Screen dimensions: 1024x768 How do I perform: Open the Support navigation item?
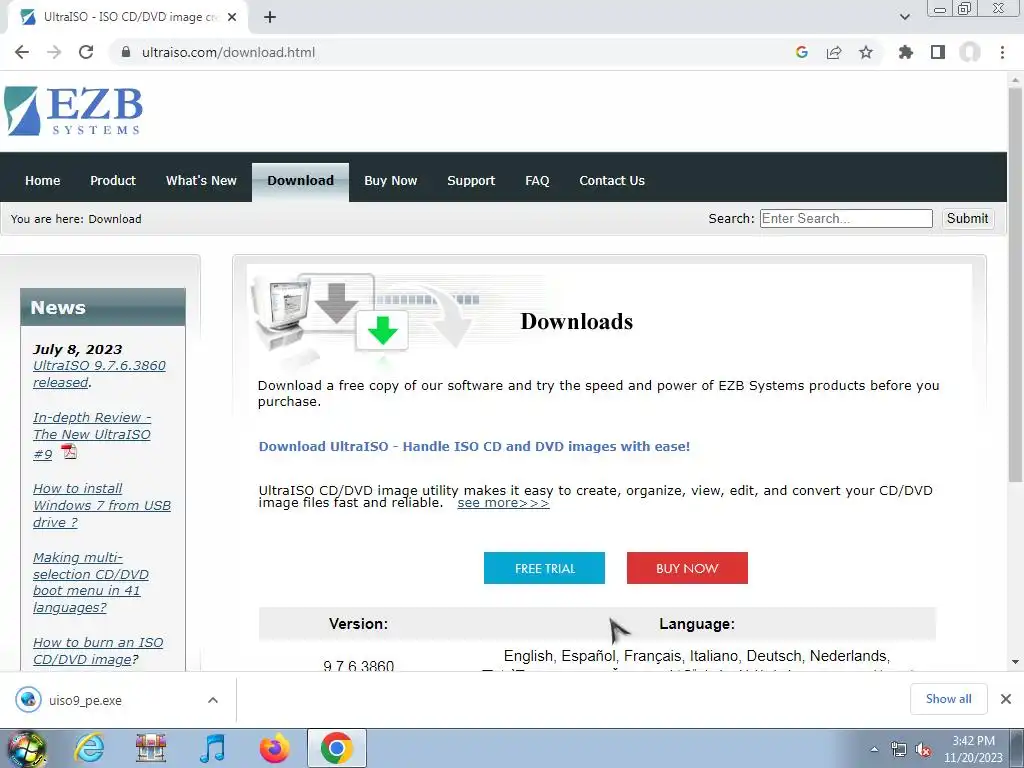[471, 180]
